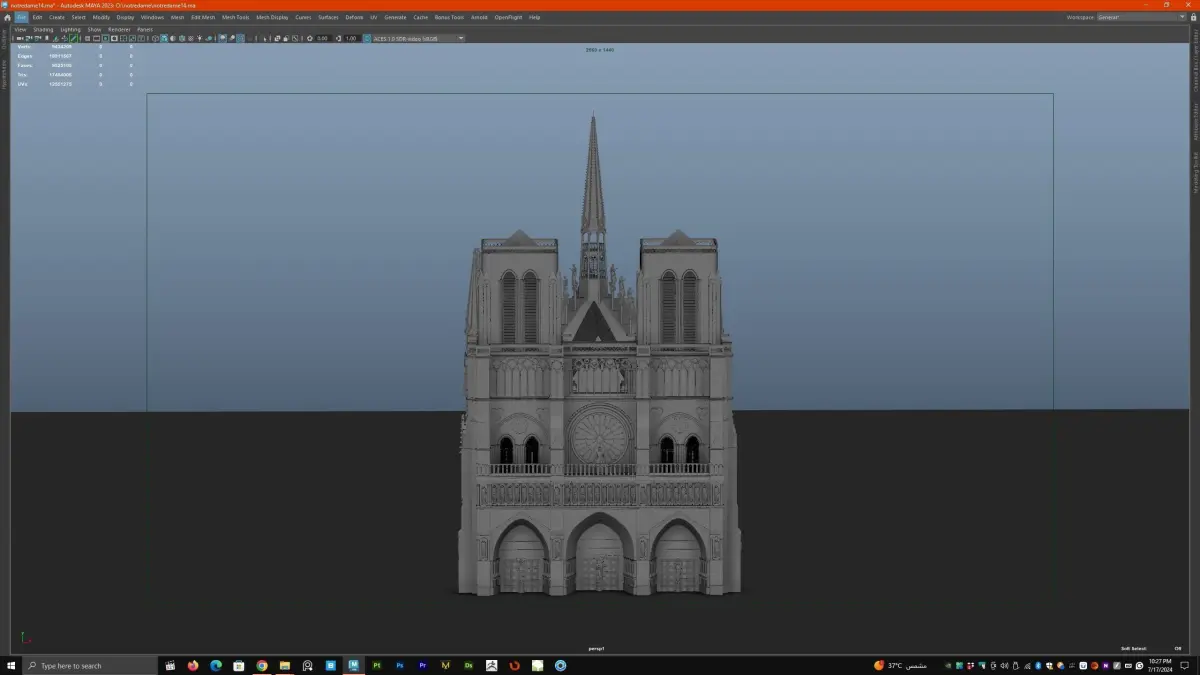Image resolution: width=1200 pixels, height=675 pixels.
Task: Click the Type here to search box
Action: (x=90, y=665)
